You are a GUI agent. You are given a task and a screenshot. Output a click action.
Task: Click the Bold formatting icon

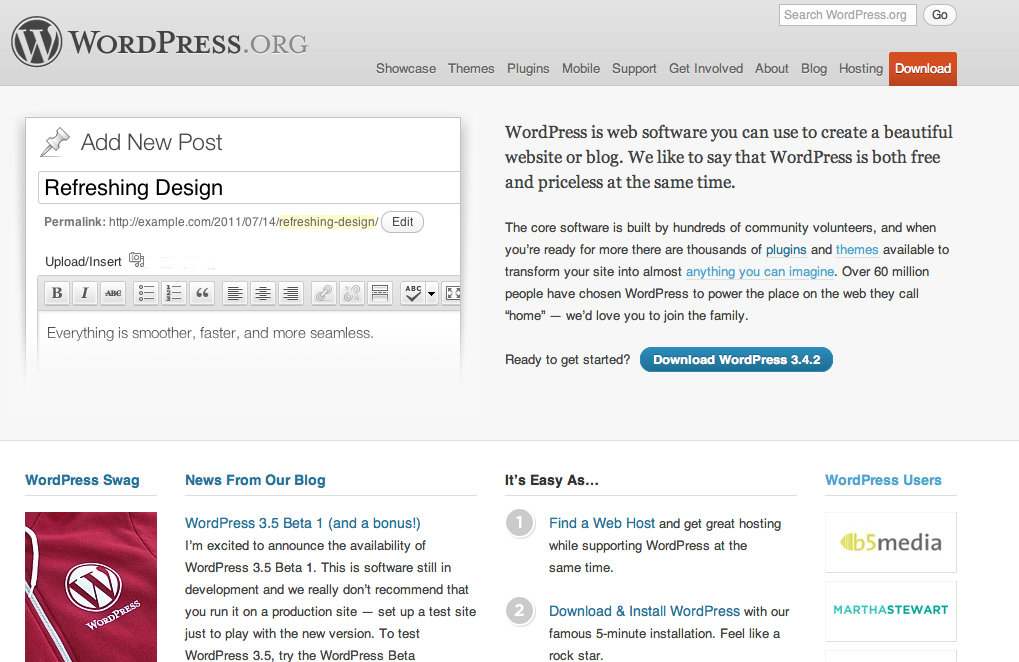point(57,293)
